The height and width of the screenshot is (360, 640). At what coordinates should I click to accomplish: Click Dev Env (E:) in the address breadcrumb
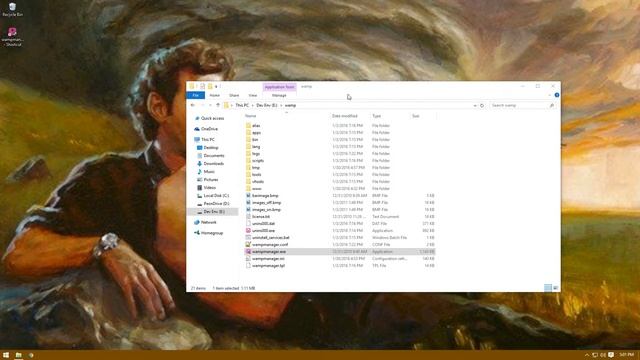coord(267,105)
